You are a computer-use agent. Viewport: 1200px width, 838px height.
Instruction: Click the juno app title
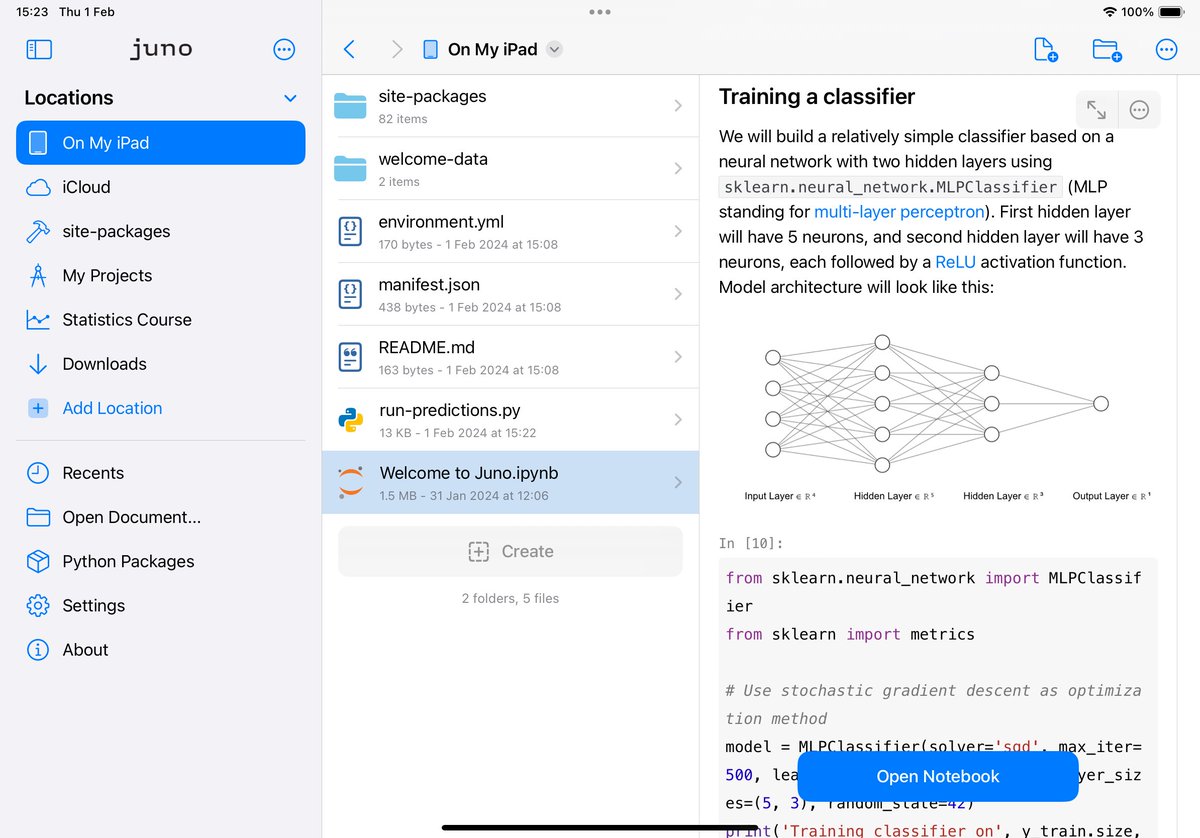coord(161,48)
